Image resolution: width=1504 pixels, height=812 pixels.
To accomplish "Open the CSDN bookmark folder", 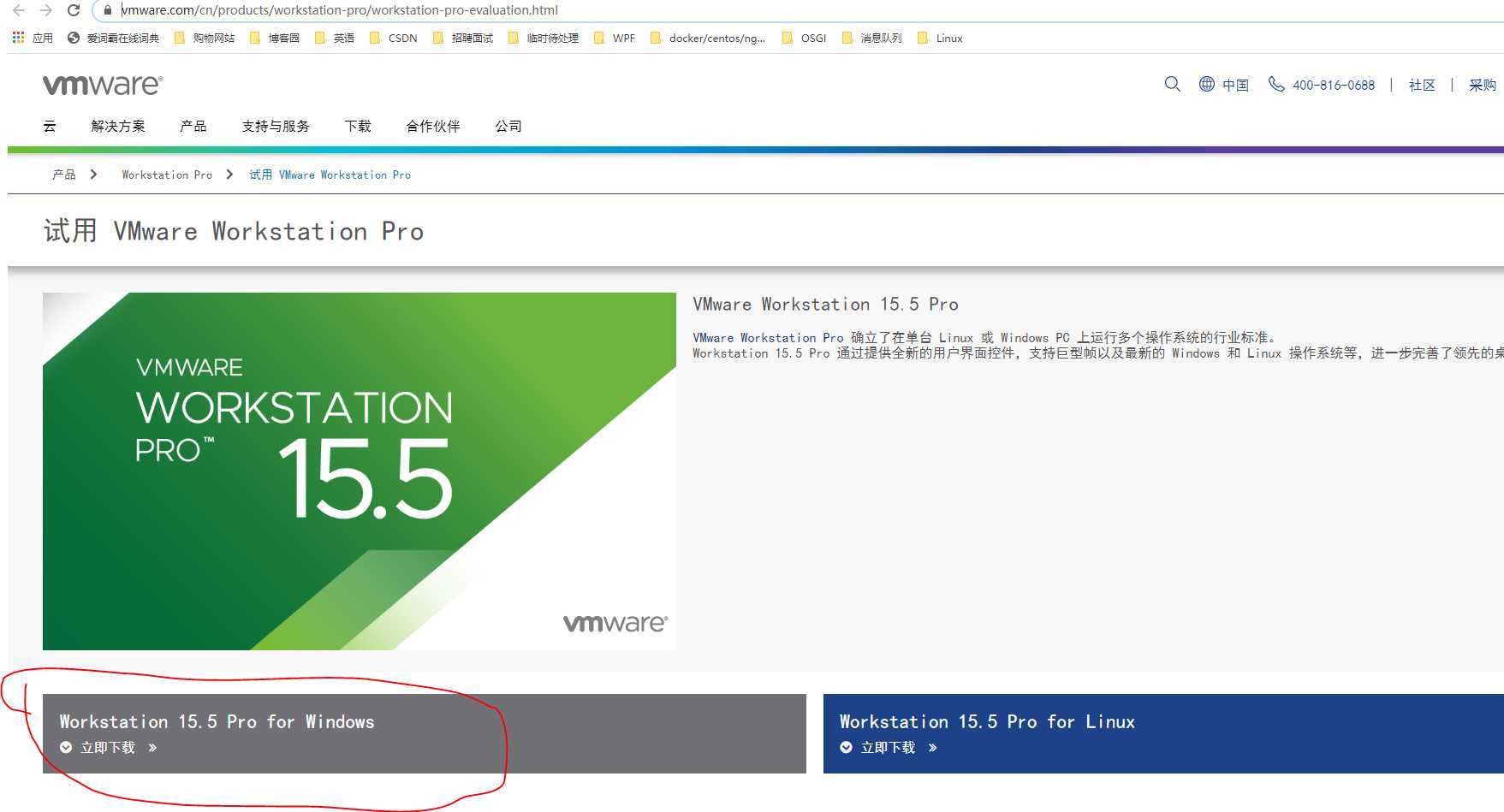I will [x=393, y=38].
